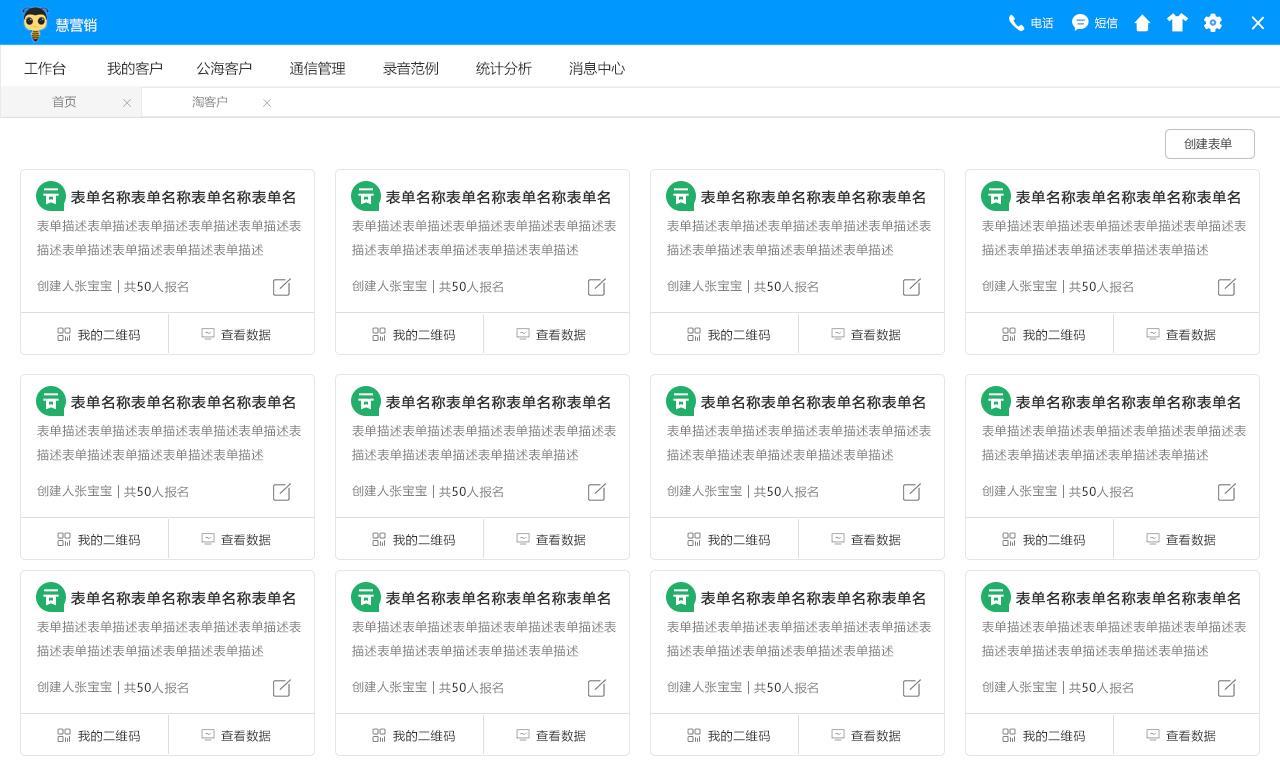Open settings gear in header
The width and height of the screenshot is (1280, 768).
(x=1213, y=23)
